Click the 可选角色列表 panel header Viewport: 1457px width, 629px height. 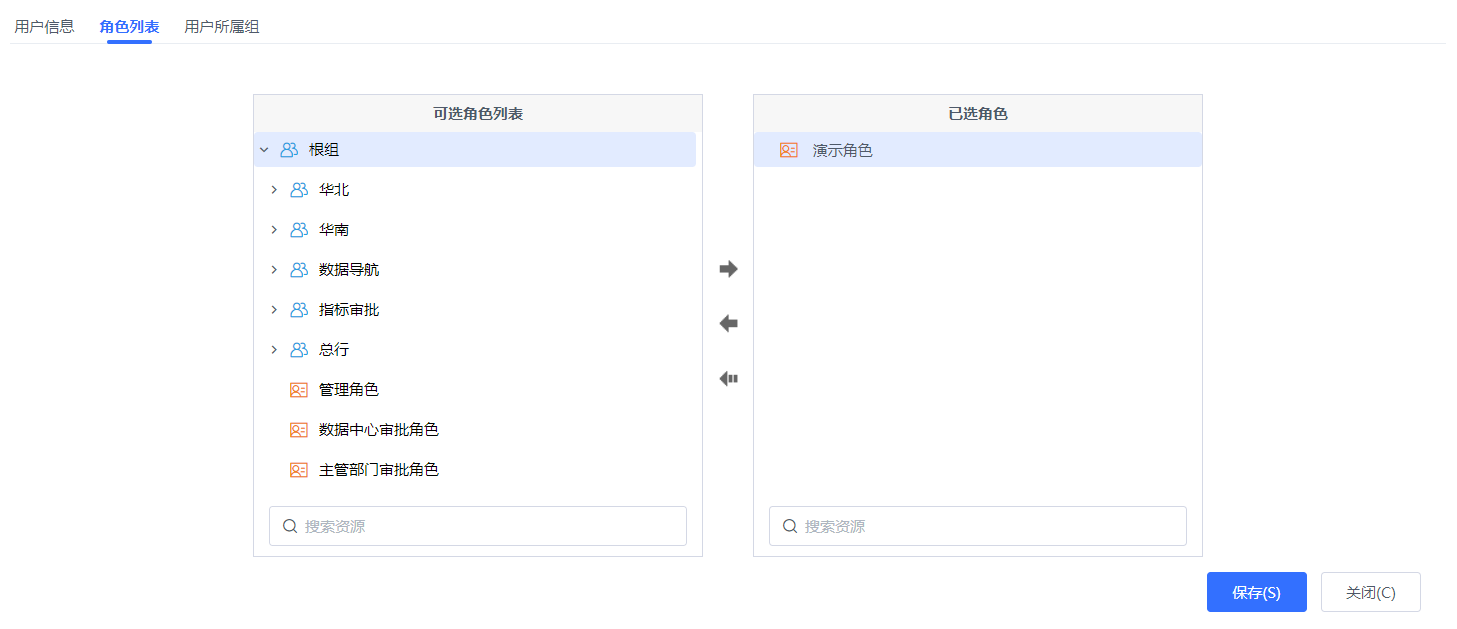coord(478,114)
